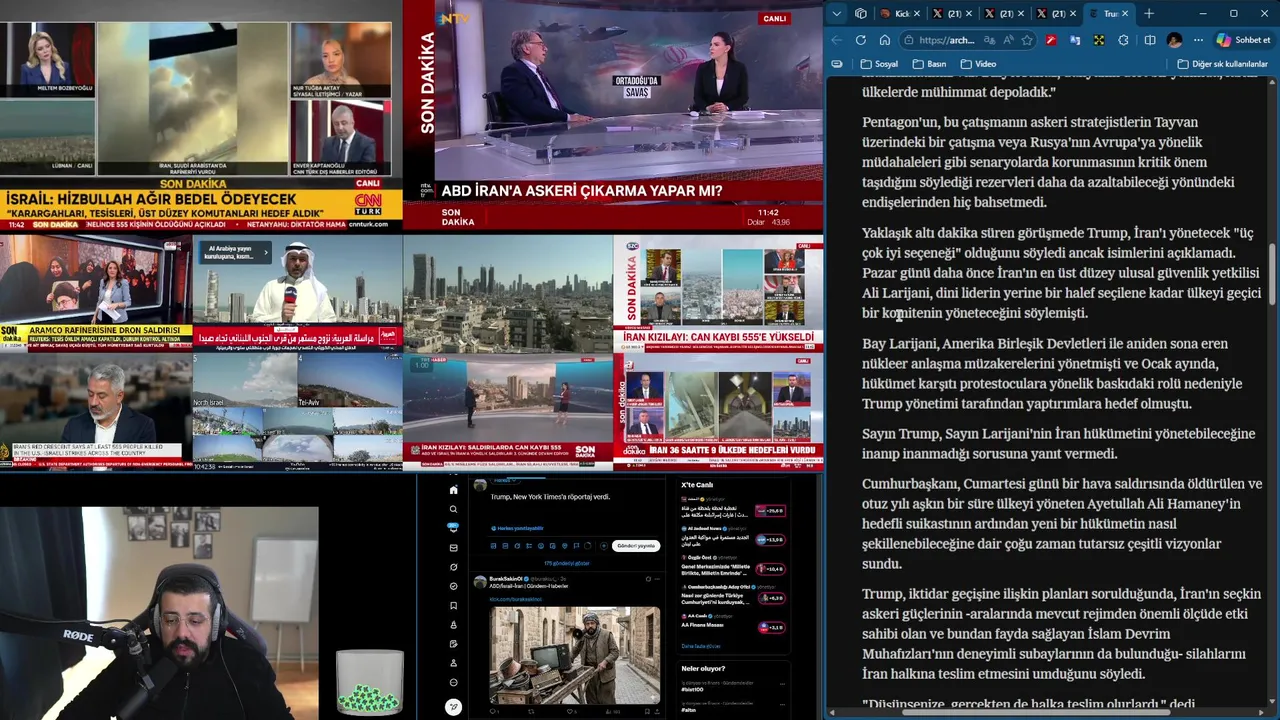Toggle the split screen icon in Edge
This screenshot has height=720, width=1280.
pos(1150,40)
